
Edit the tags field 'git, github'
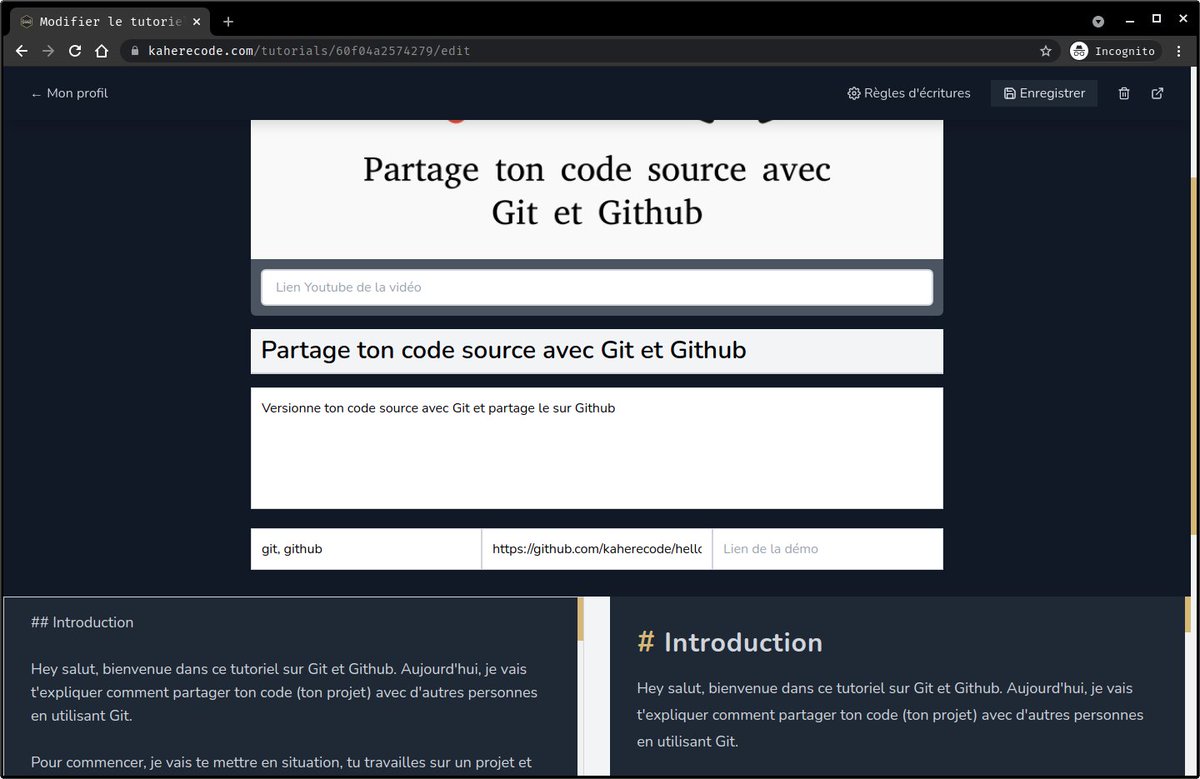(366, 549)
